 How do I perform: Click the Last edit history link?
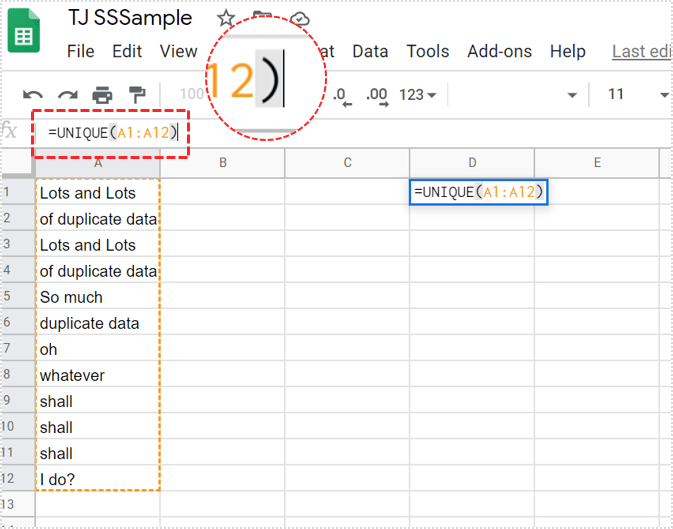641,51
